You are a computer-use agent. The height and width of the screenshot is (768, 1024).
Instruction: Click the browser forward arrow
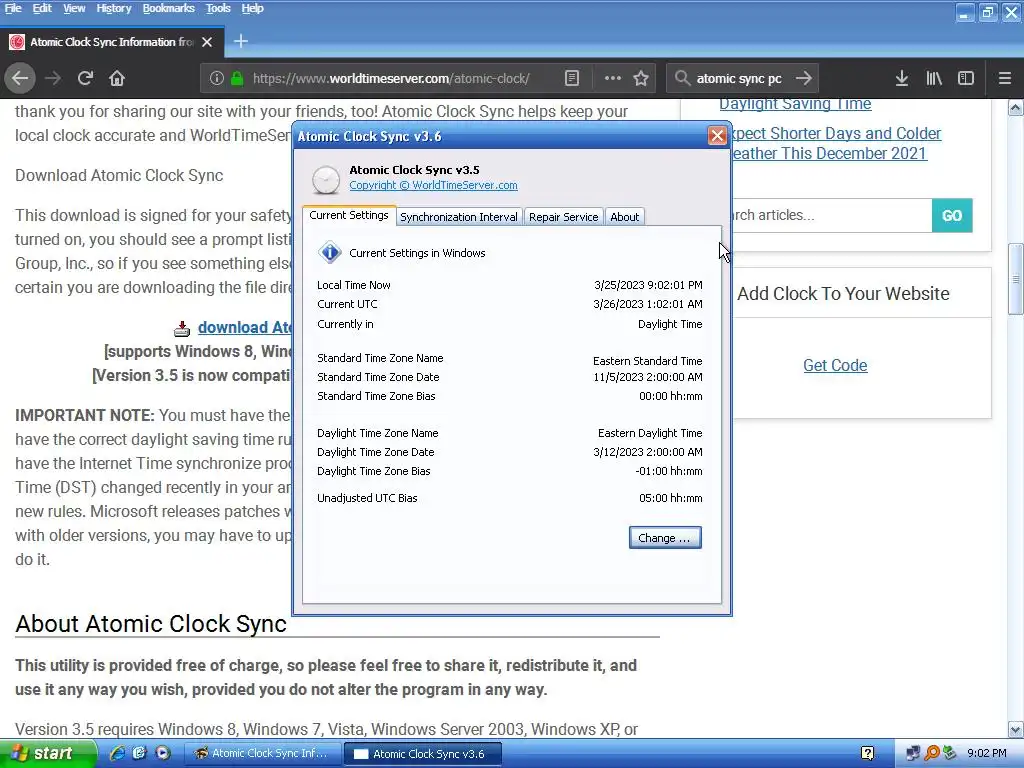tap(53, 78)
